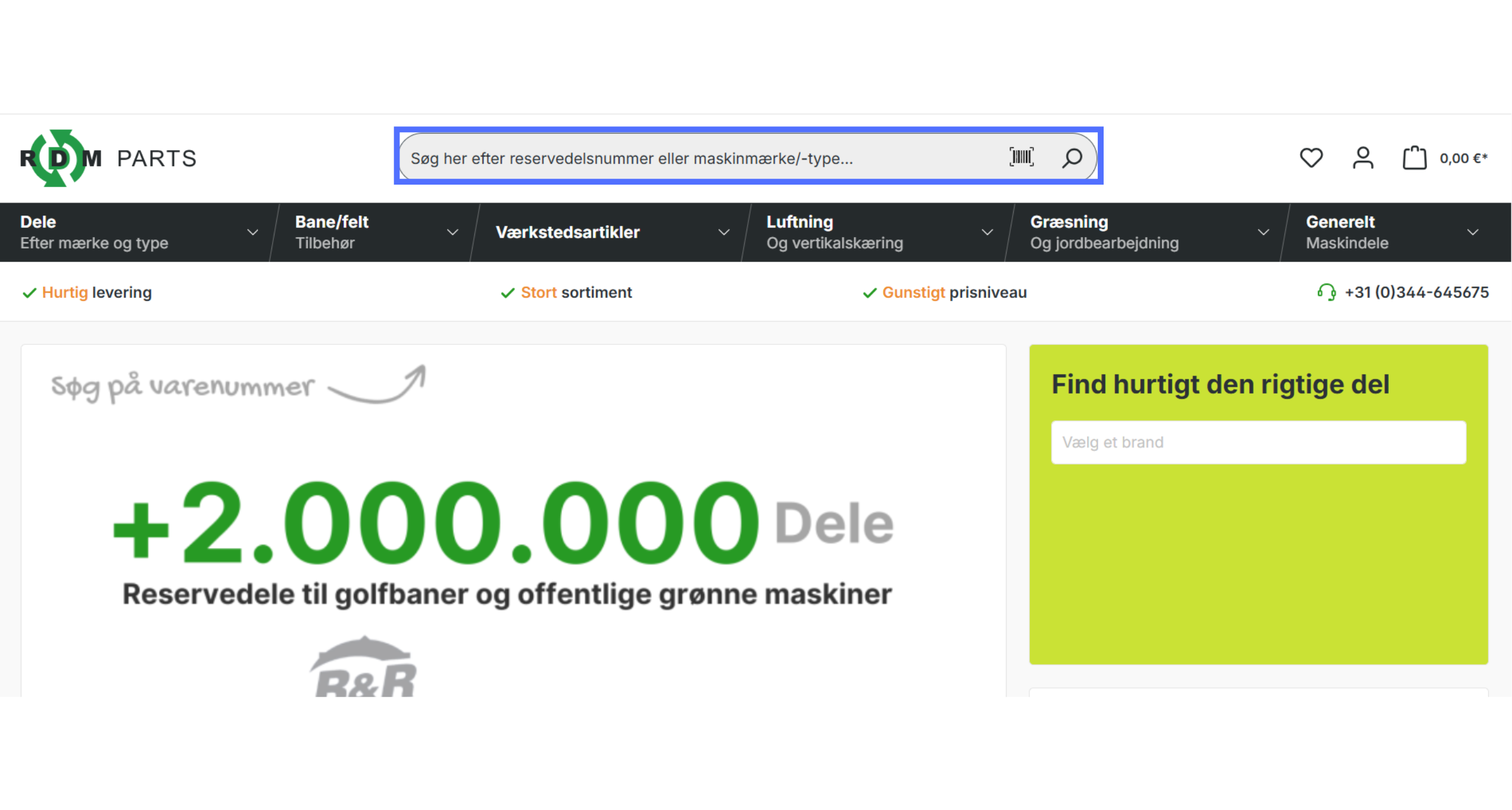
Task: Expand the Dele menu chevron
Action: pos(252,232)
